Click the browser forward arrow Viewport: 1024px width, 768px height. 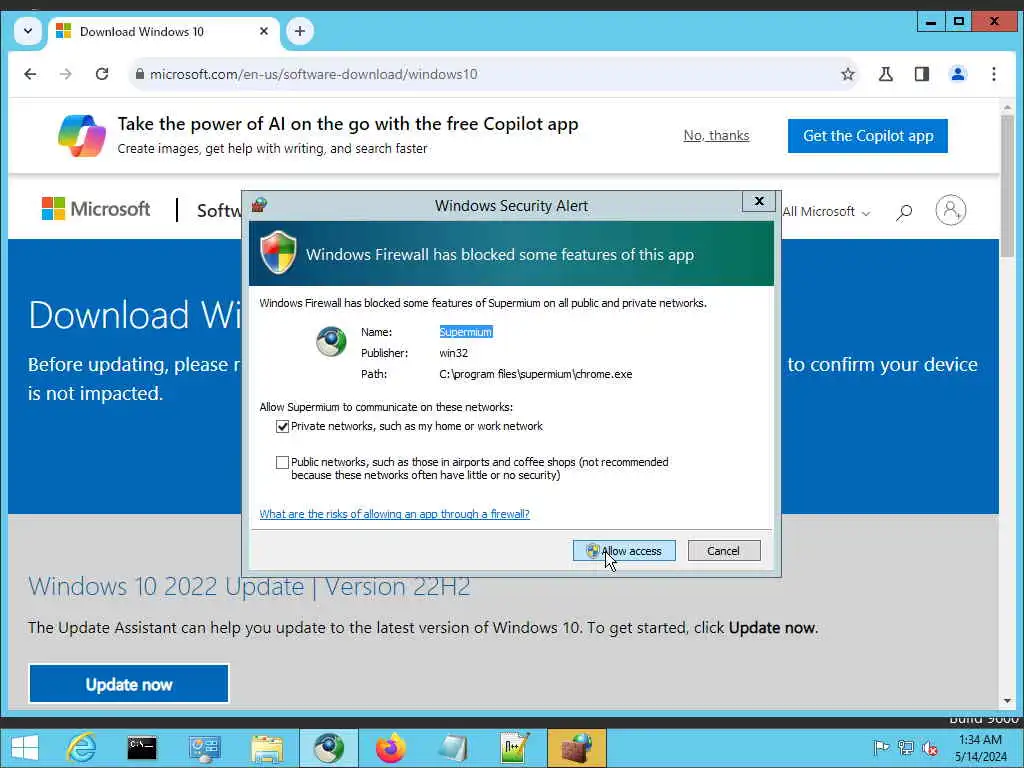[x=65, y=74]
